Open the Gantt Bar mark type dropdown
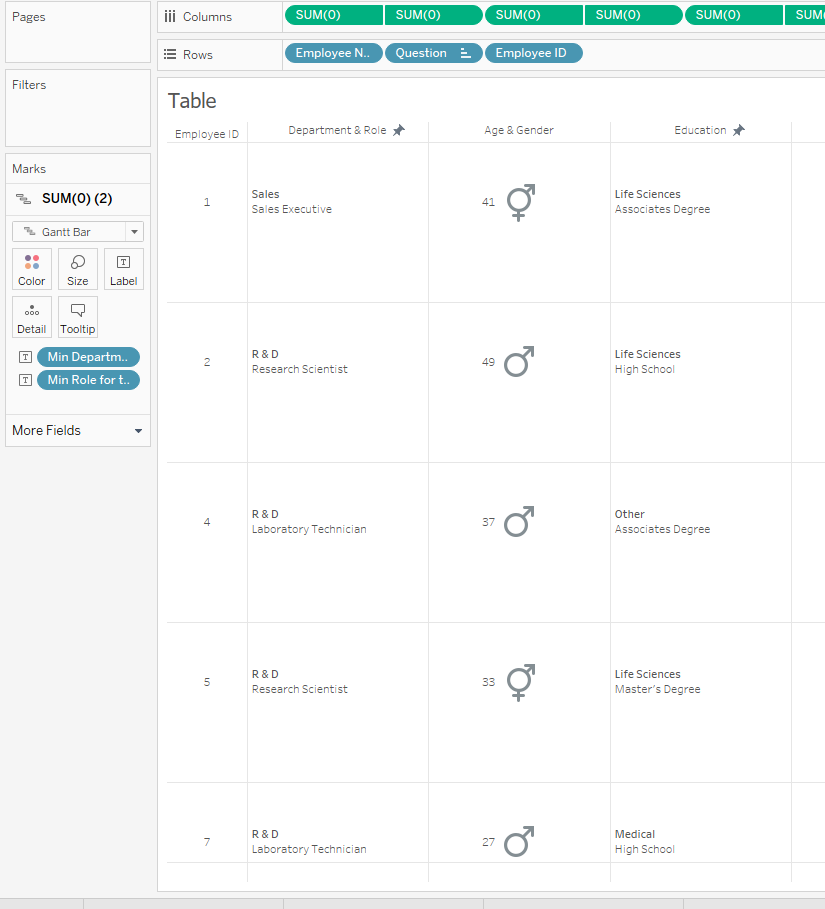 click(134, 232)
